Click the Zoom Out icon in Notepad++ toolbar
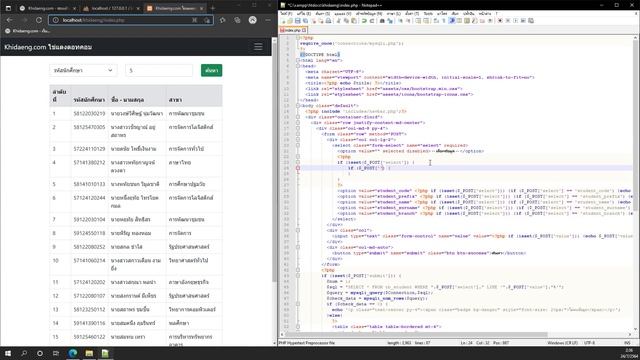 pos(408,21)
